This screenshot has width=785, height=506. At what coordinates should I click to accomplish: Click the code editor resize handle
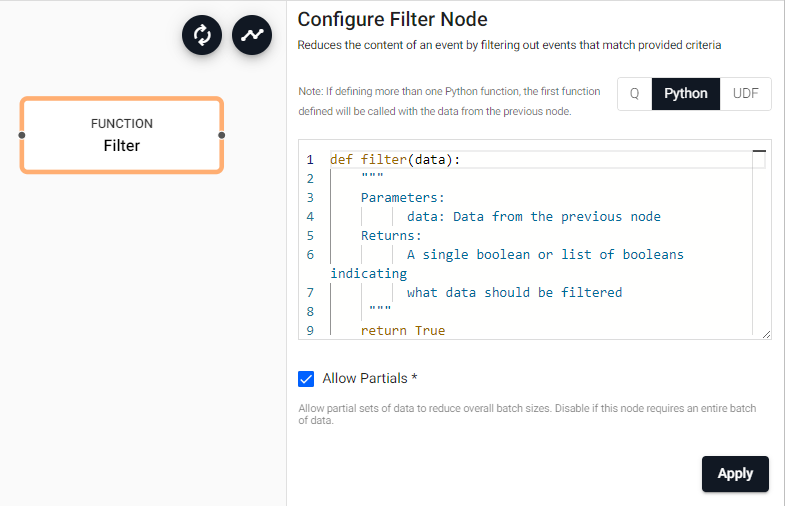pos(766,334)
